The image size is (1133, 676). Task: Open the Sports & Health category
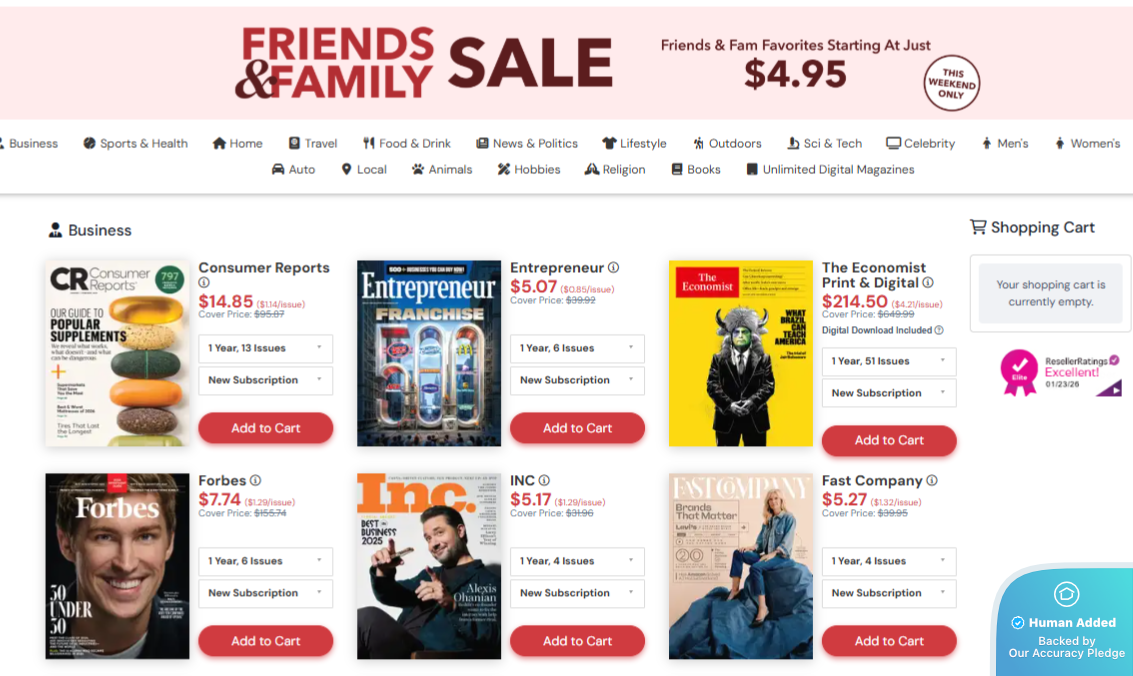coord(136,143)
